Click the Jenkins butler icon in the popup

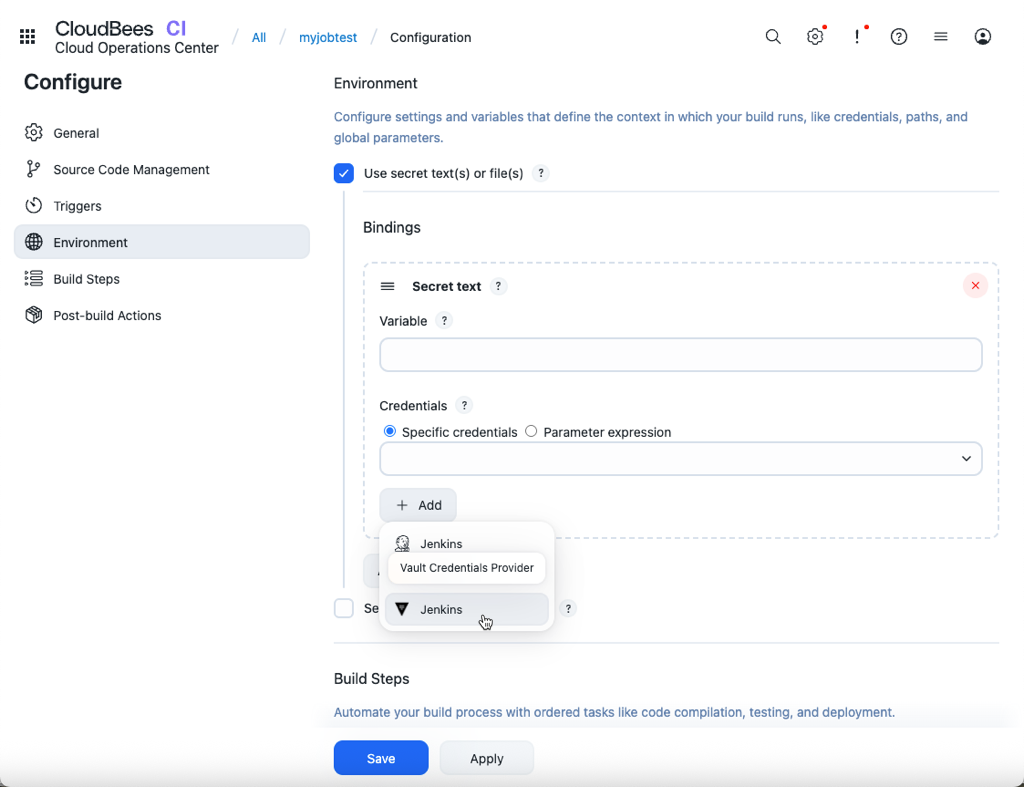(x=402, y=543)
